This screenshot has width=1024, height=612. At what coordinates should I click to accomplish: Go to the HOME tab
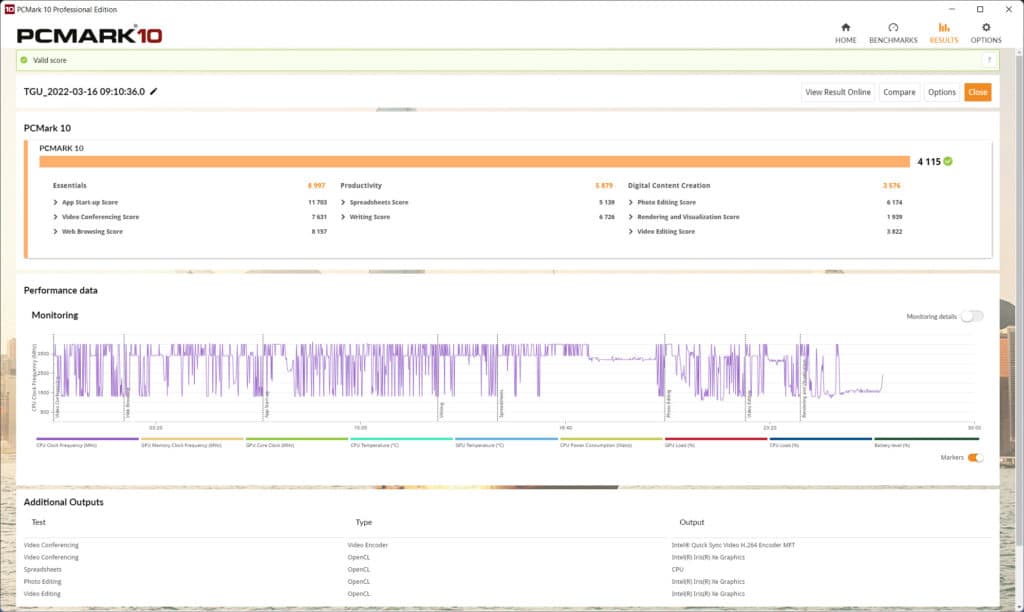845,33
